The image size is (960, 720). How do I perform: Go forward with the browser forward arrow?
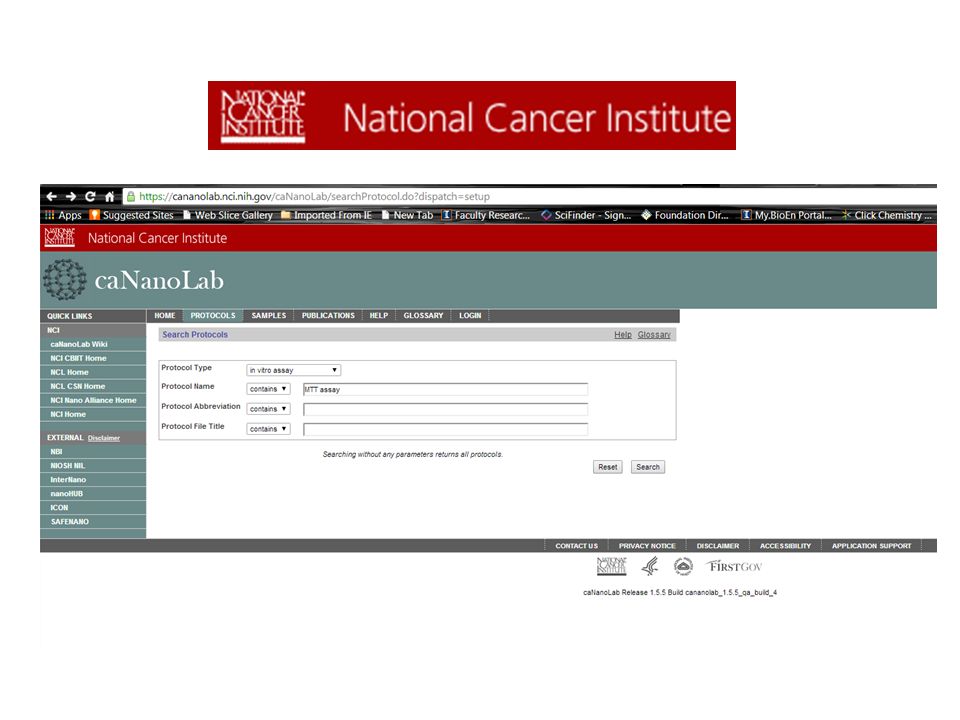click(71, 197)
